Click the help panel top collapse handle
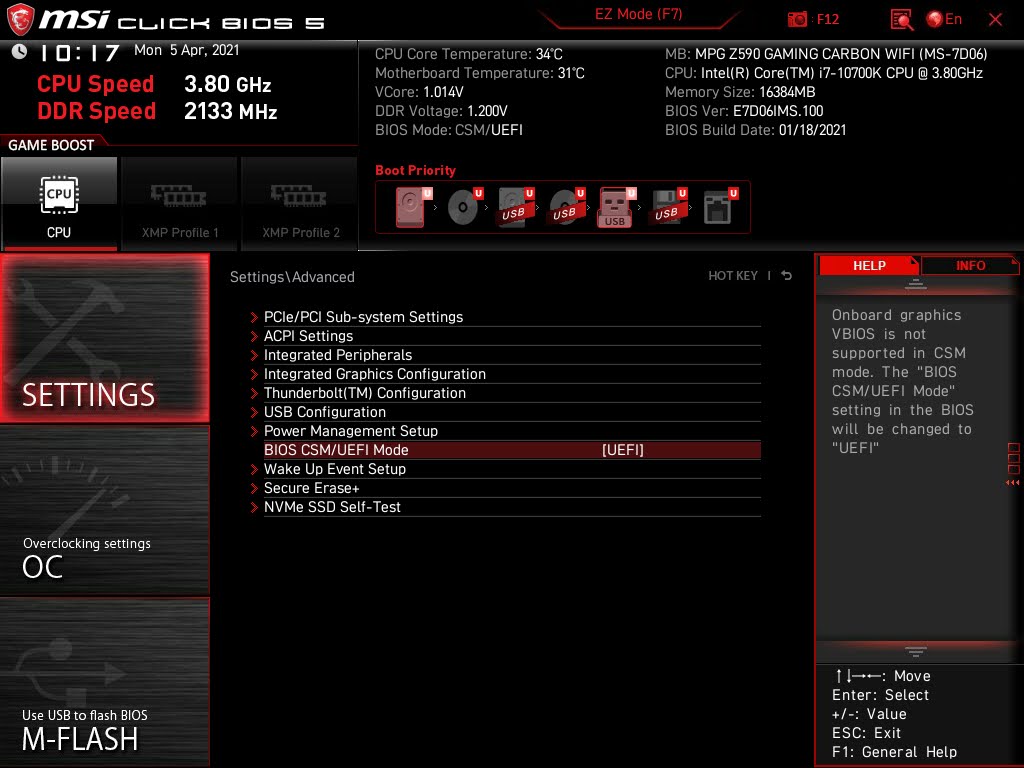This screenshot has height=768, width=1024. [x=916, y=284]
